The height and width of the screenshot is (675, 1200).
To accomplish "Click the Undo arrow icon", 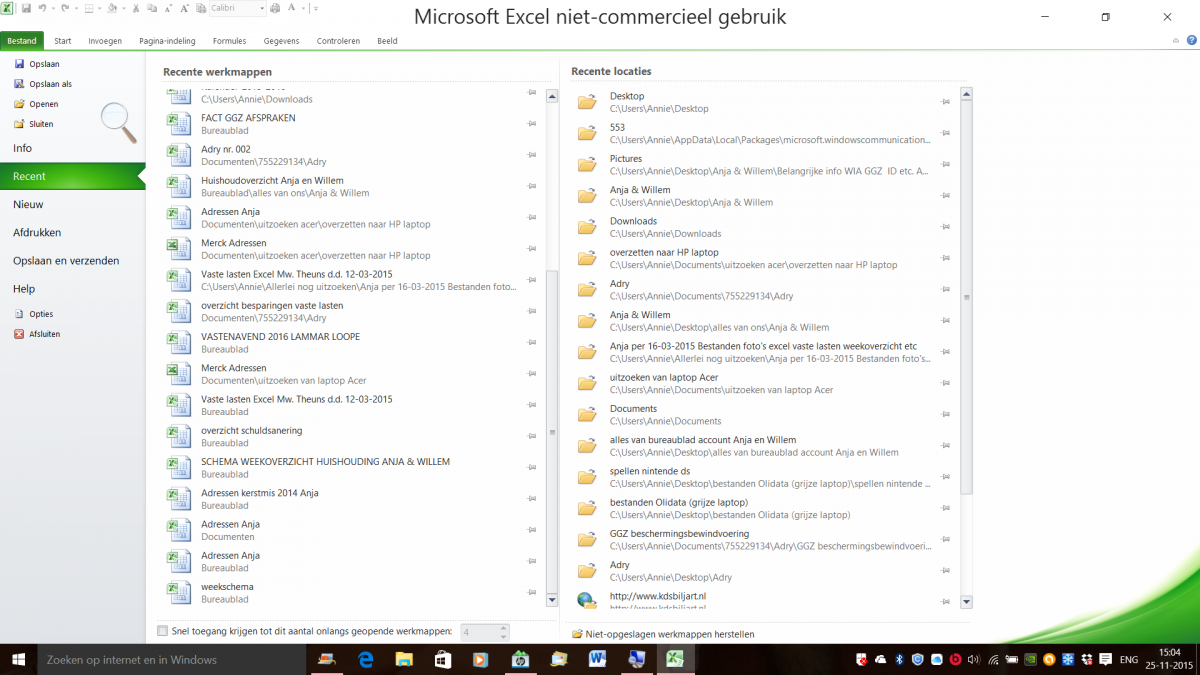I will point(42,8).
